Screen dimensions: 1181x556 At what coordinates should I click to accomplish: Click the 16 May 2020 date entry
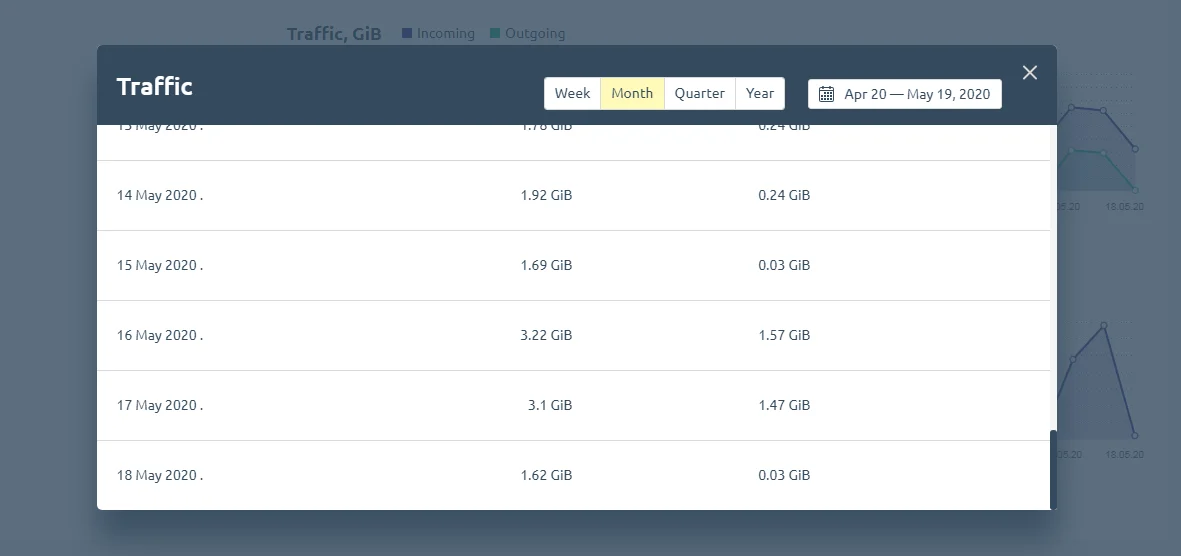coord(160,335)
